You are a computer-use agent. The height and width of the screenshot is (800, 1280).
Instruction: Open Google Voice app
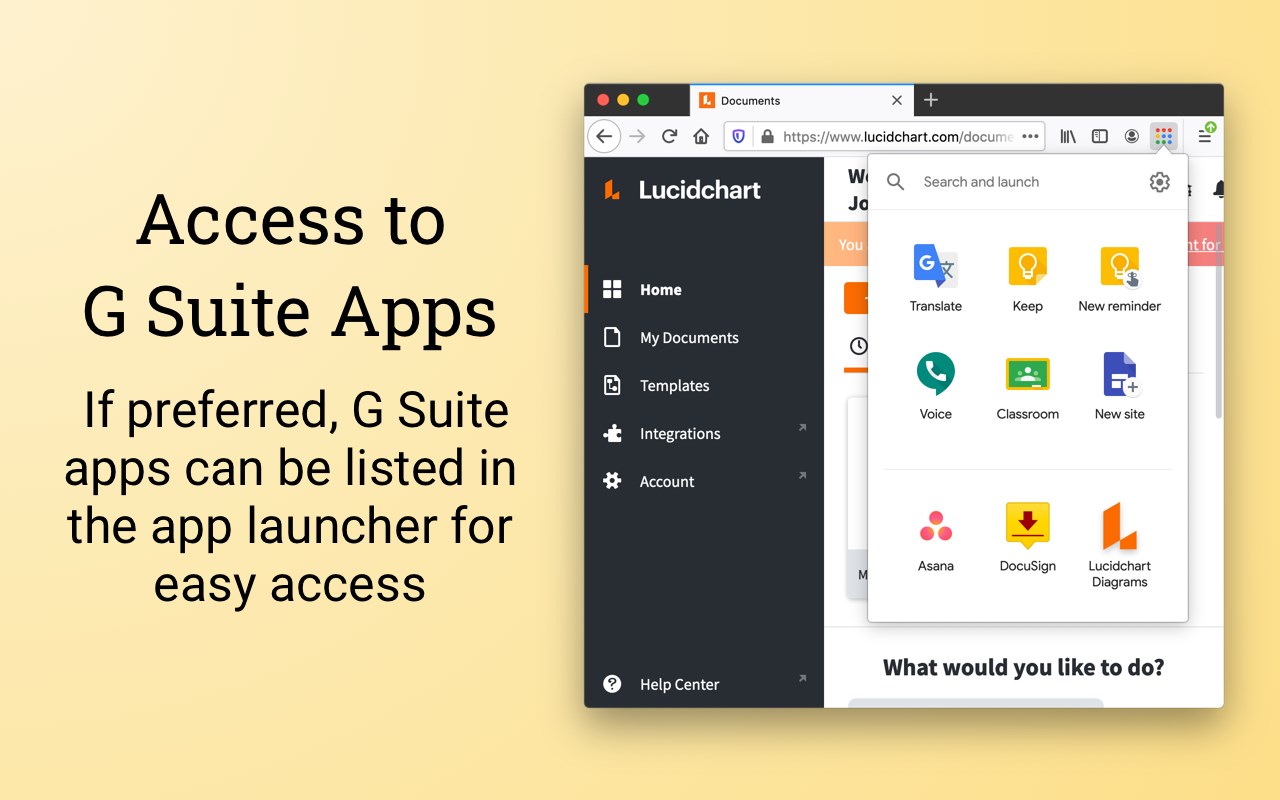pos(936,386)
